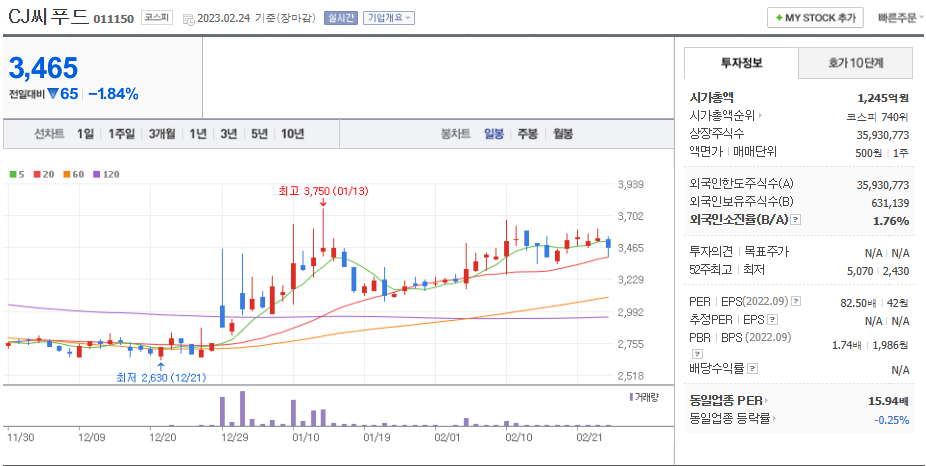Toggle the 5-day moving average legend

click(x=15, y=174)
